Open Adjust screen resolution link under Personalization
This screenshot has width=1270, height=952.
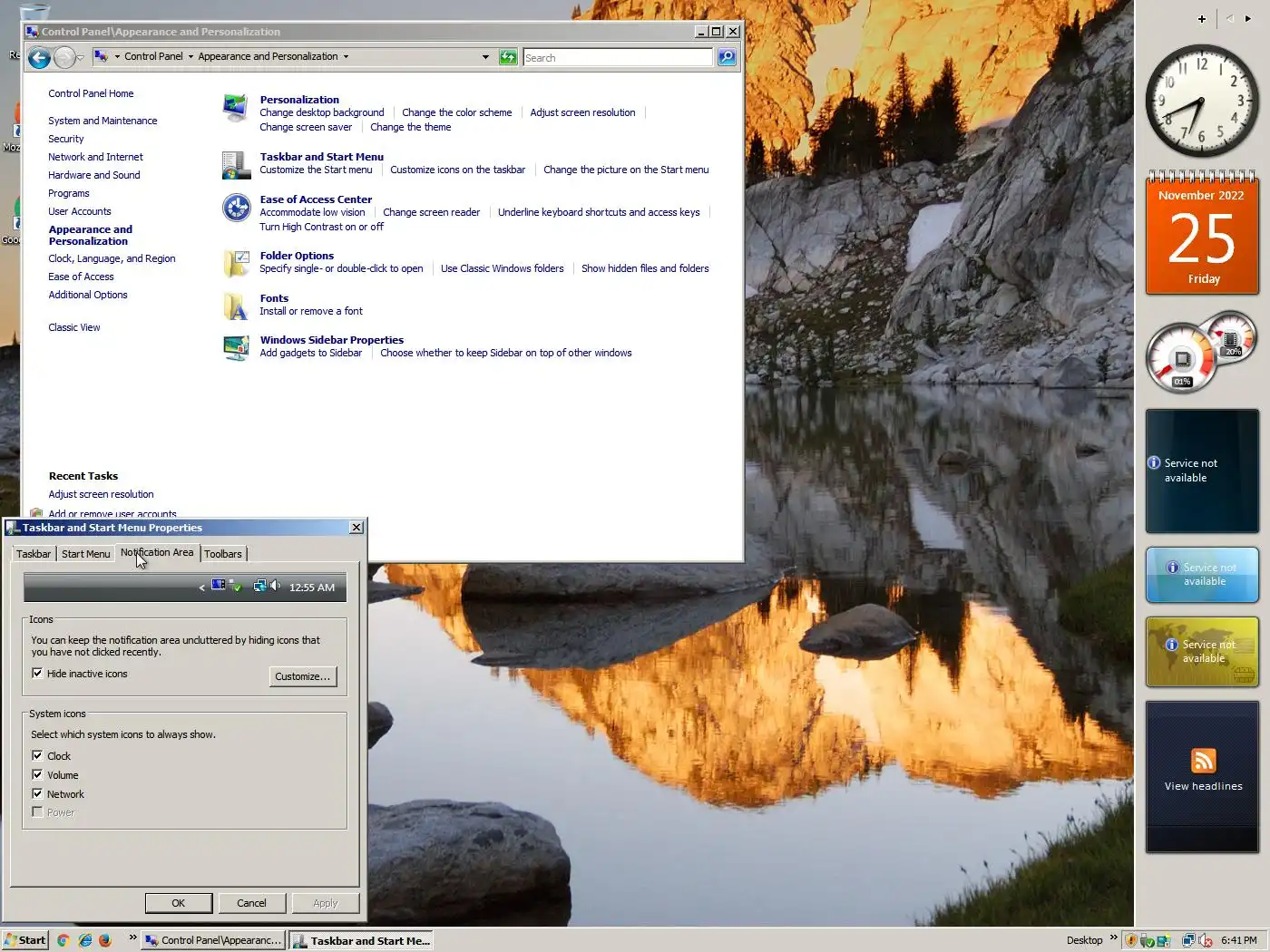(582, 112)
